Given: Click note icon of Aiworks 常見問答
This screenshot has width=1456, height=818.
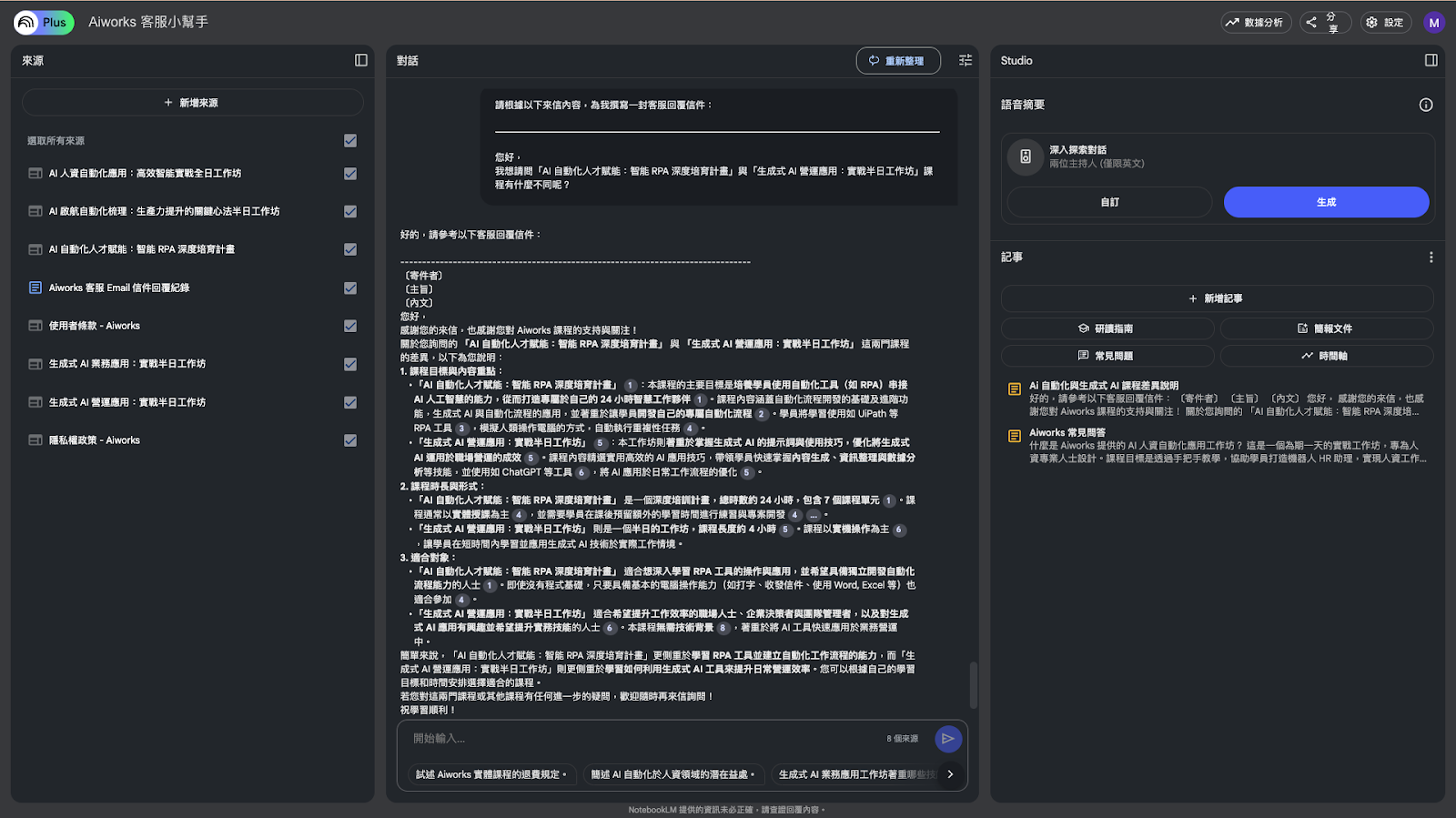Looking at the screenshot, I should pyautogui.click(x=1015, y=436).
